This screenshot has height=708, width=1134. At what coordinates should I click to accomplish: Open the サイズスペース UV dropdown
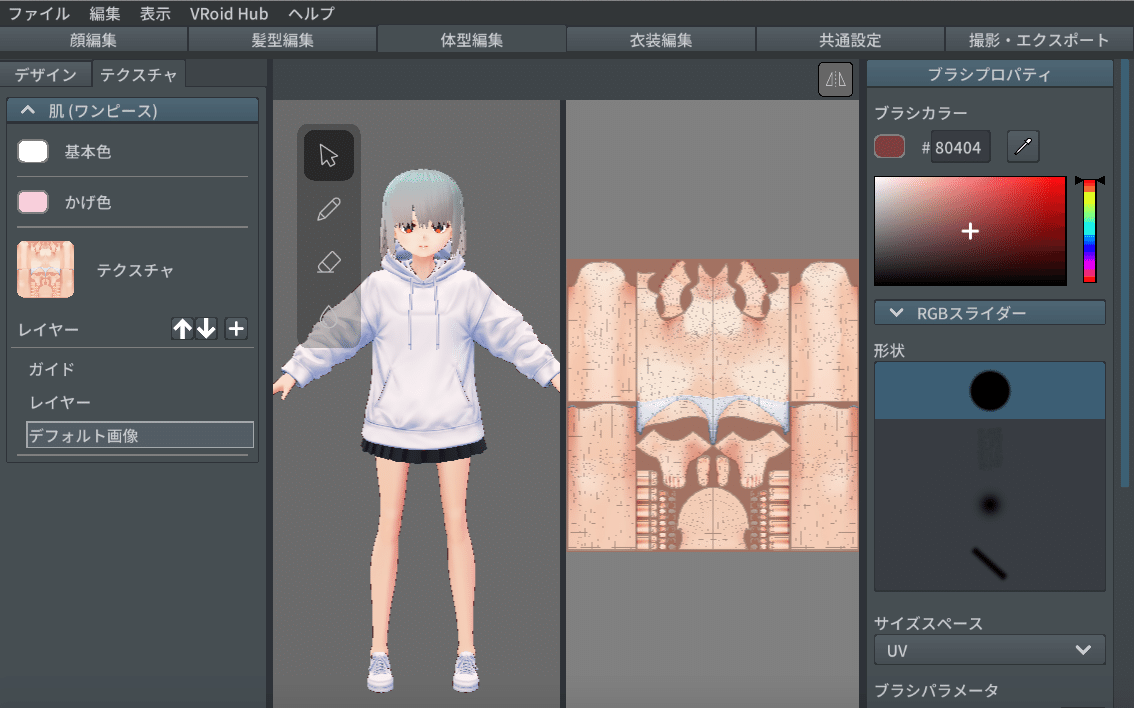[x=989, y=650]
